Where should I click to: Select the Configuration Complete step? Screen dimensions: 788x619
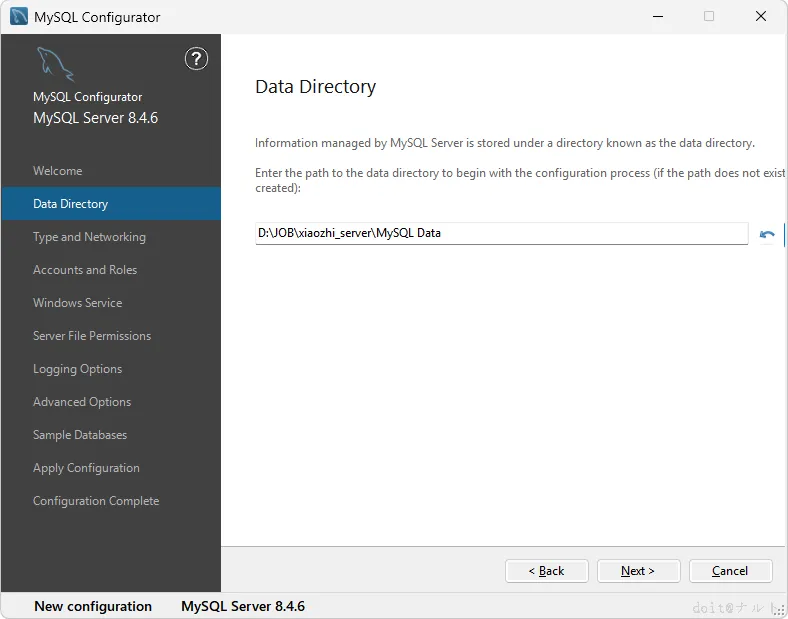pos(96,501)
